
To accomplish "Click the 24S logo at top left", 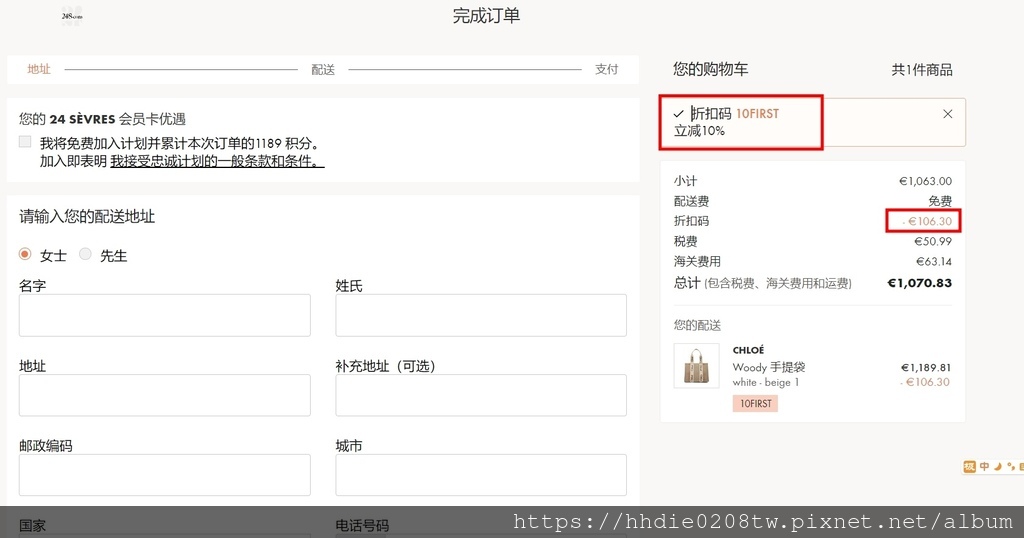I will tap(72, 16).
